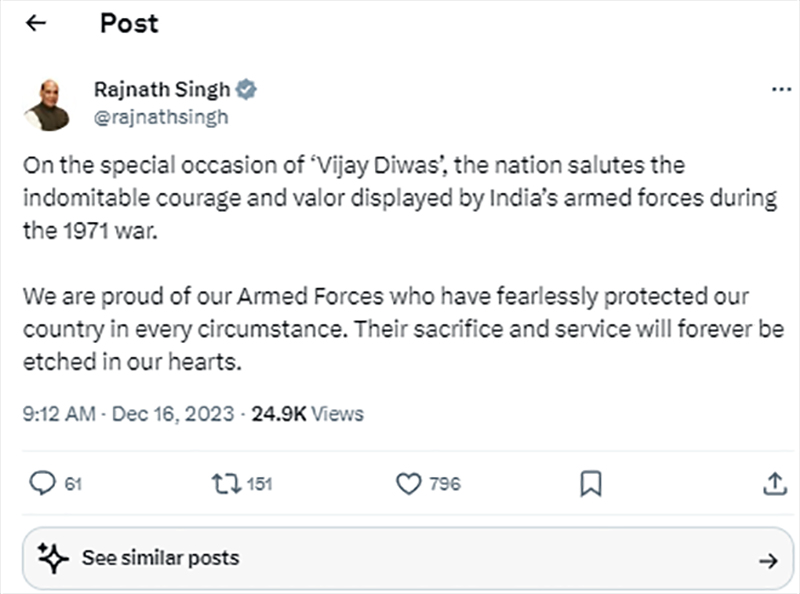
Task: Bookmark this post
Action: [x=591, y=484]
